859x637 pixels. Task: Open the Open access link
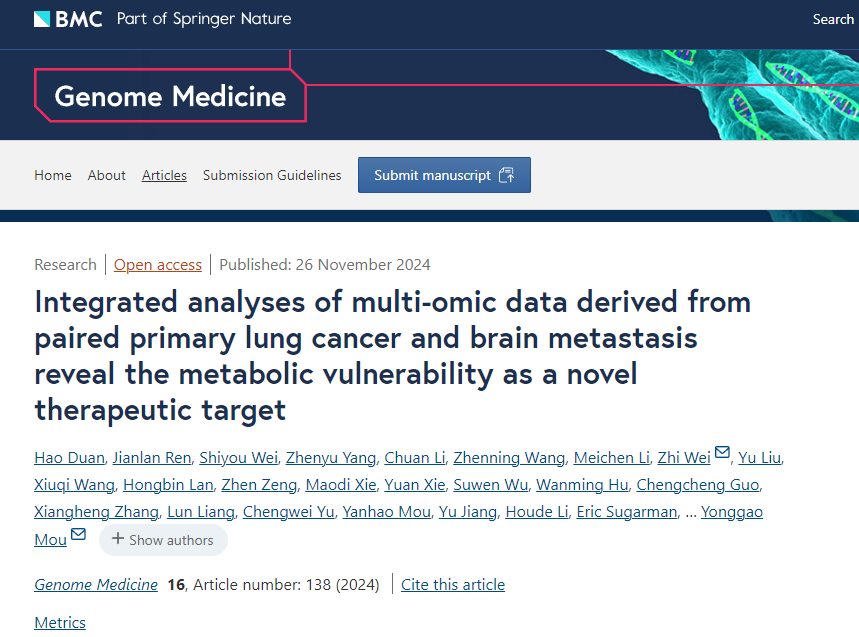coord(158,265)
